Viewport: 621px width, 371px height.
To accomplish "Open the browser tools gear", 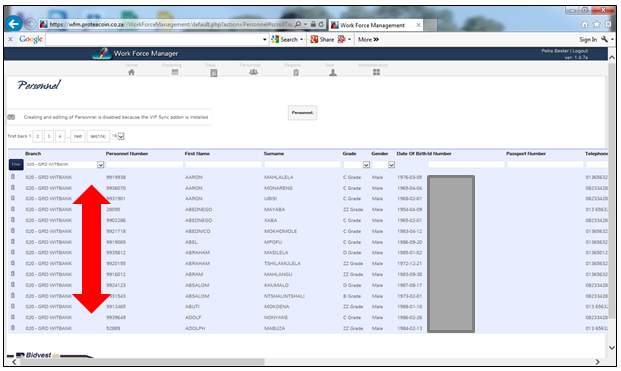I will (608, 24).
